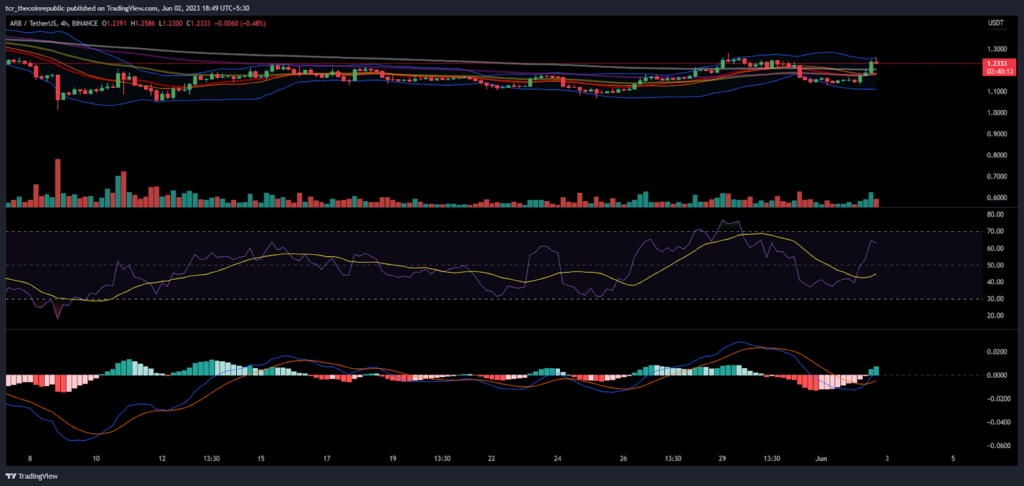Select the low value L1.2300
The width and height of the screenshot is (1024, 486).
click(172, 23)
